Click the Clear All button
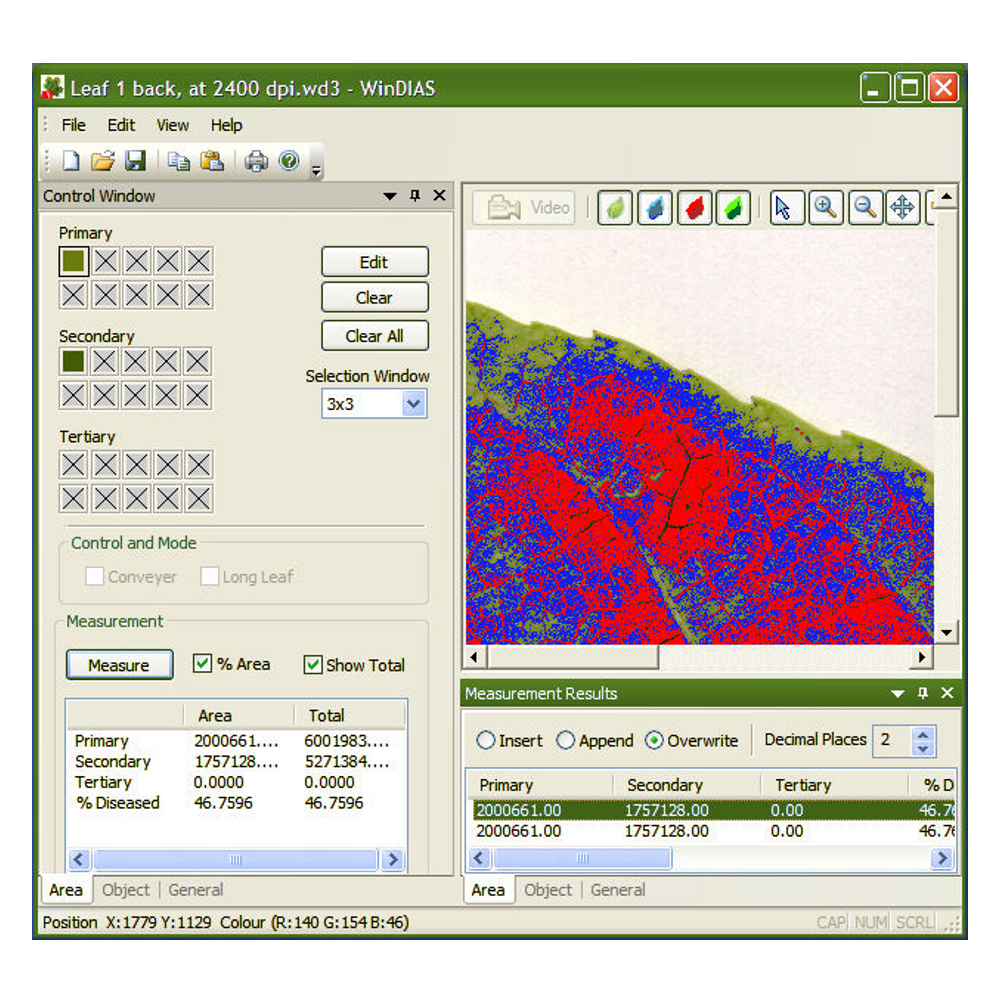Image resolution: width=1000 pixels, height=1000 pixels. (374, 335)
